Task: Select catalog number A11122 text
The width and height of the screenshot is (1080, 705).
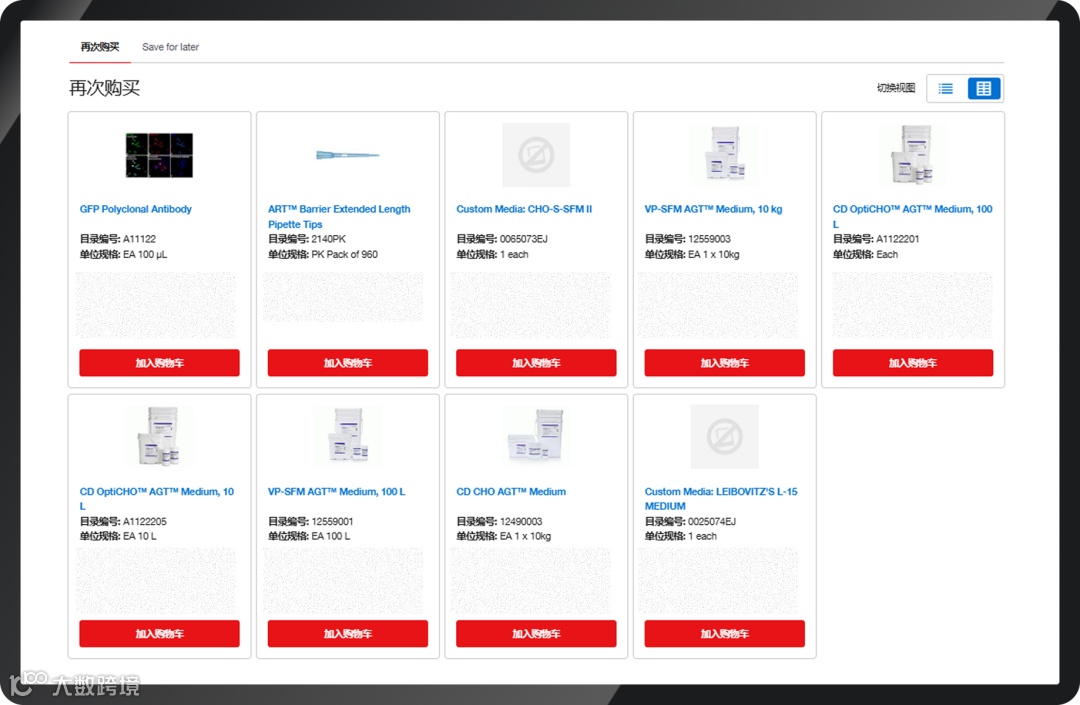Action: pos(139,239)
